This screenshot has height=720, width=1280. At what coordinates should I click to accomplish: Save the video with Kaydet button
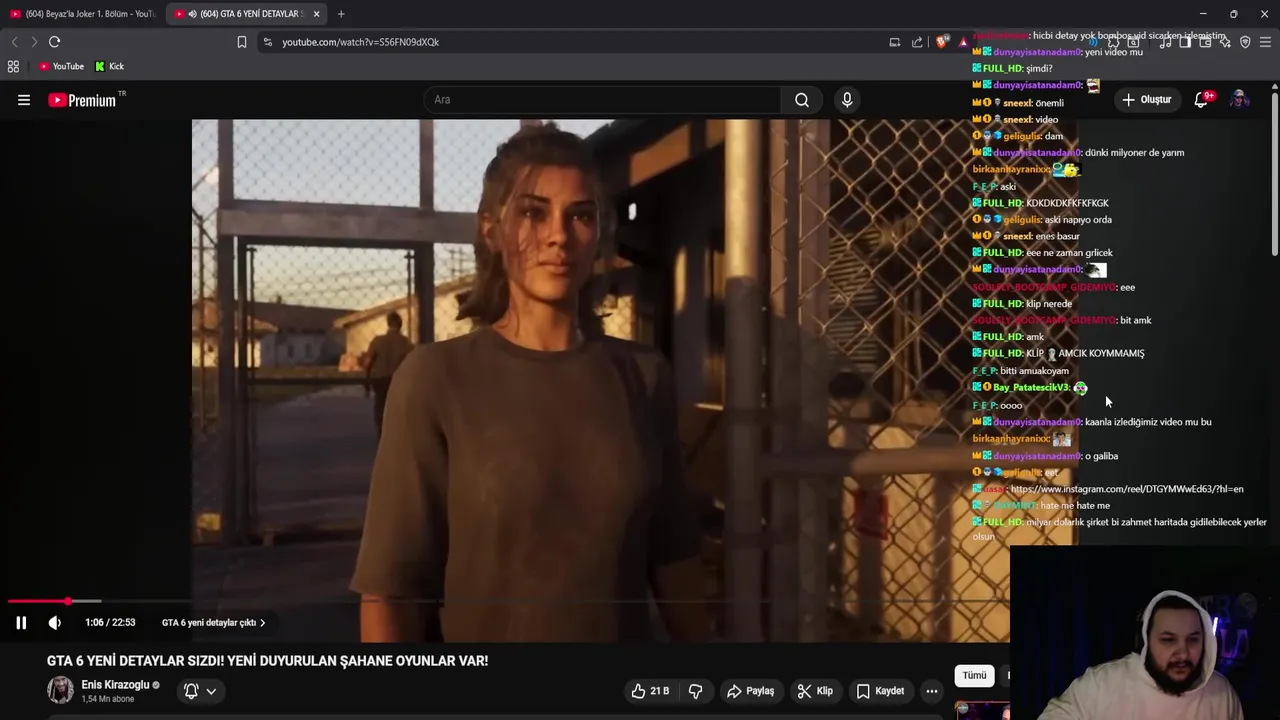pos(880,691)
